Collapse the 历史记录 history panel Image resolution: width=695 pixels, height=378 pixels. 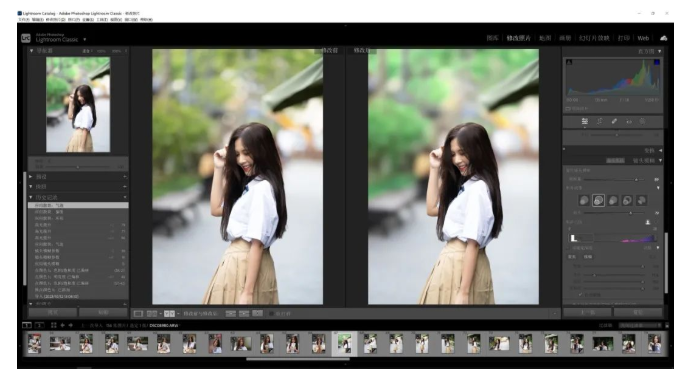(x=31, y=197)
